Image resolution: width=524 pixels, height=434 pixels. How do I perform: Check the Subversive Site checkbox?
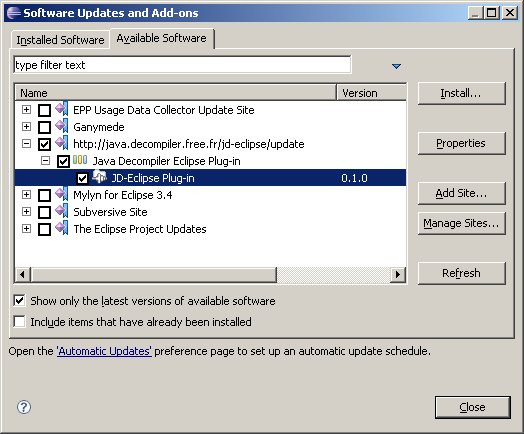point(44,212)
